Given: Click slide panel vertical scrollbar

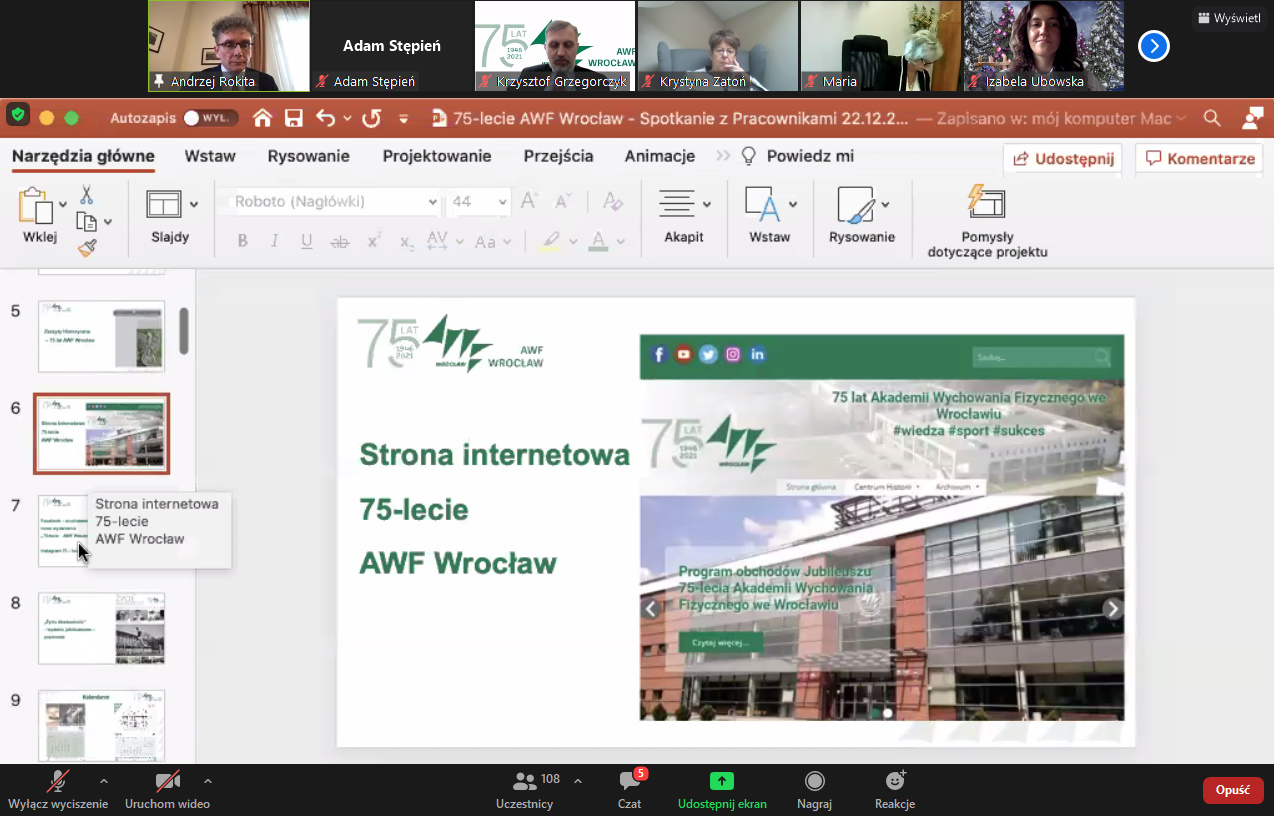Looking at the screenshot, I should 184,331.
